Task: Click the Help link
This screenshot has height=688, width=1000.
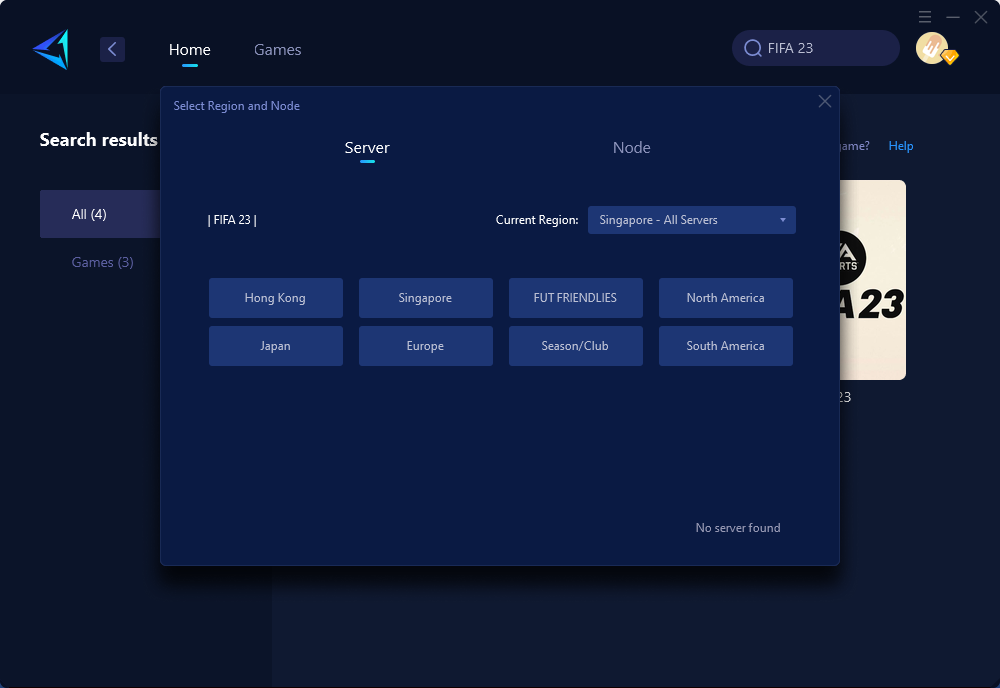Action: click(x=901, y=146)
